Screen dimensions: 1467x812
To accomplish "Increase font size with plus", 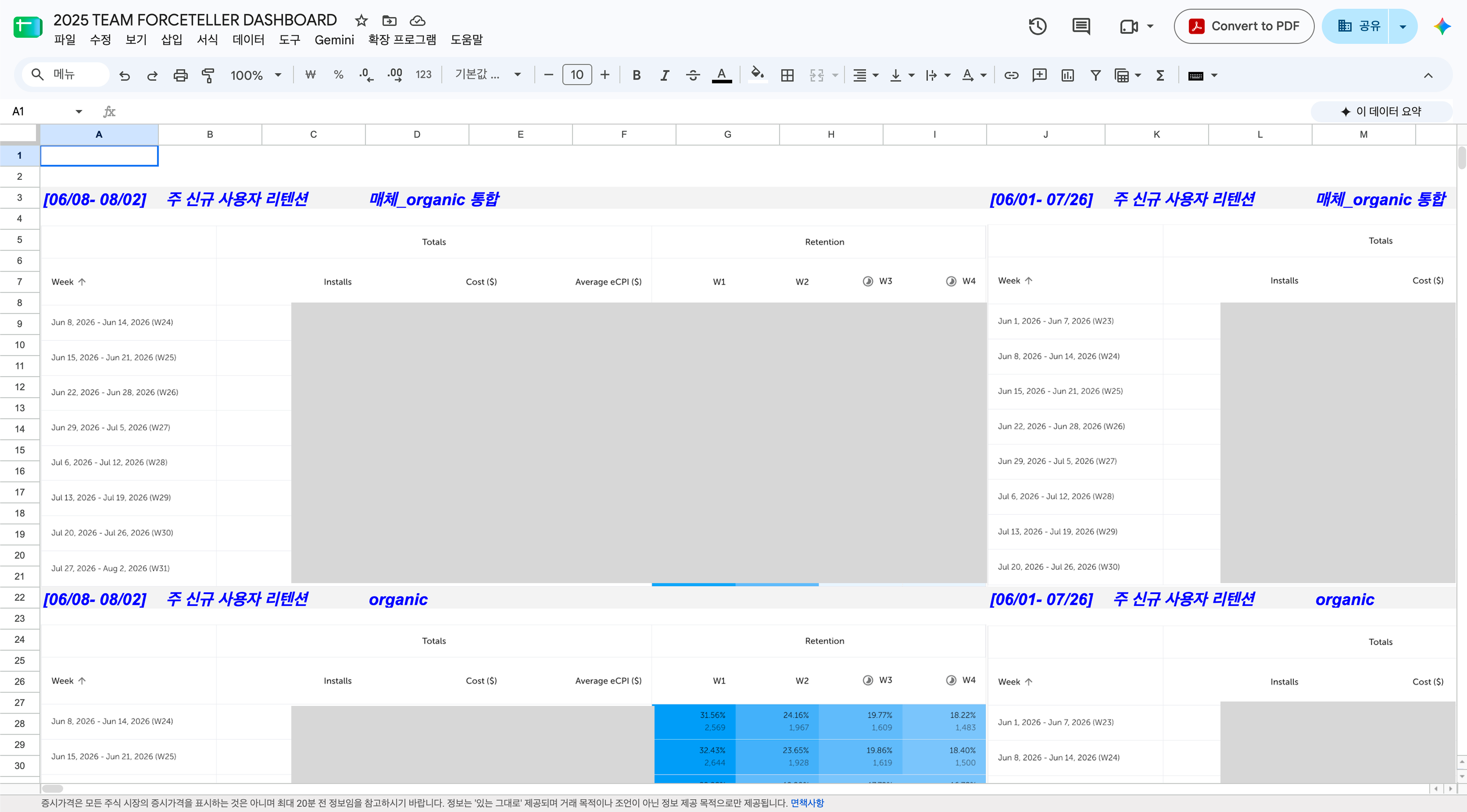I will [605, 75].
